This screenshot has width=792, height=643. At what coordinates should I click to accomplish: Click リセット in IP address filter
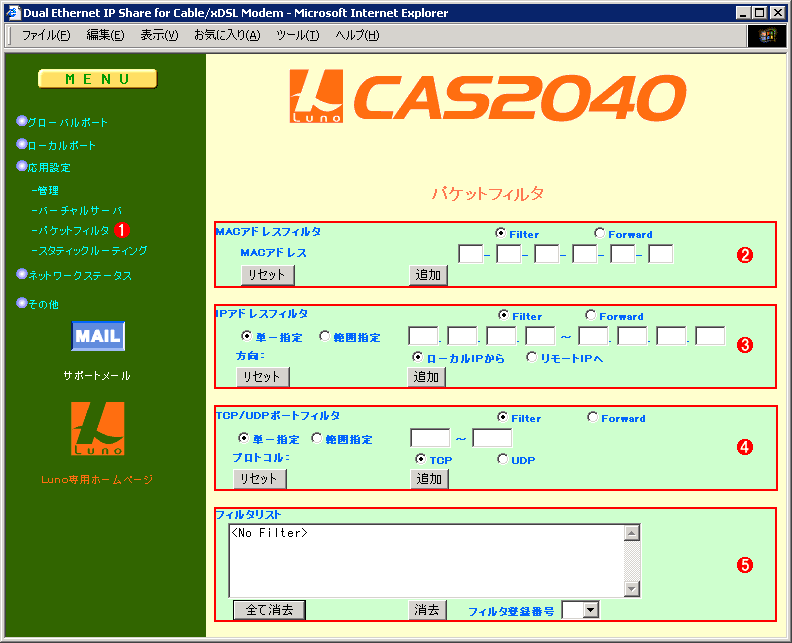pyautogui.click(x=263, y=377)
